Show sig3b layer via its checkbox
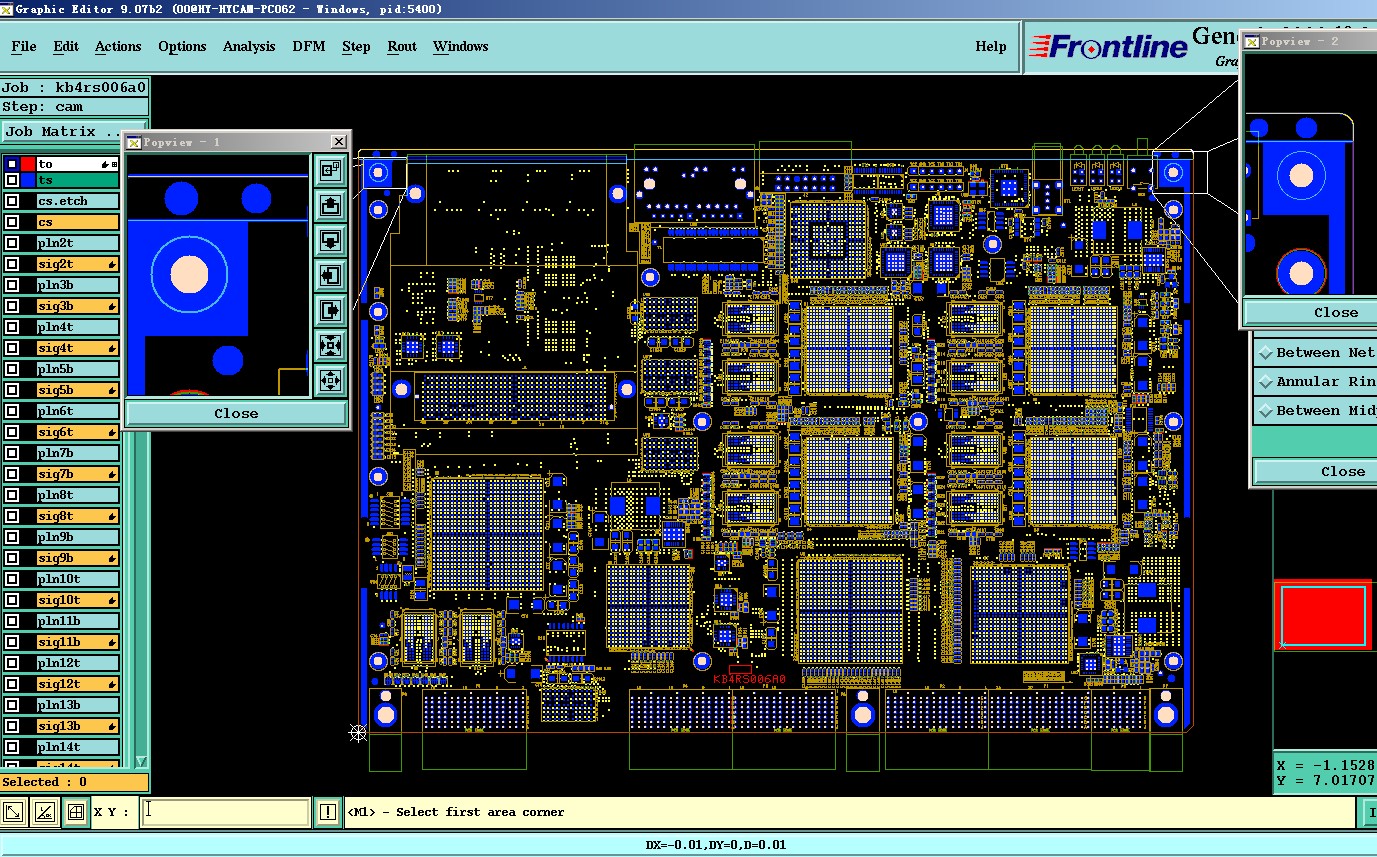 coord(12,306)
